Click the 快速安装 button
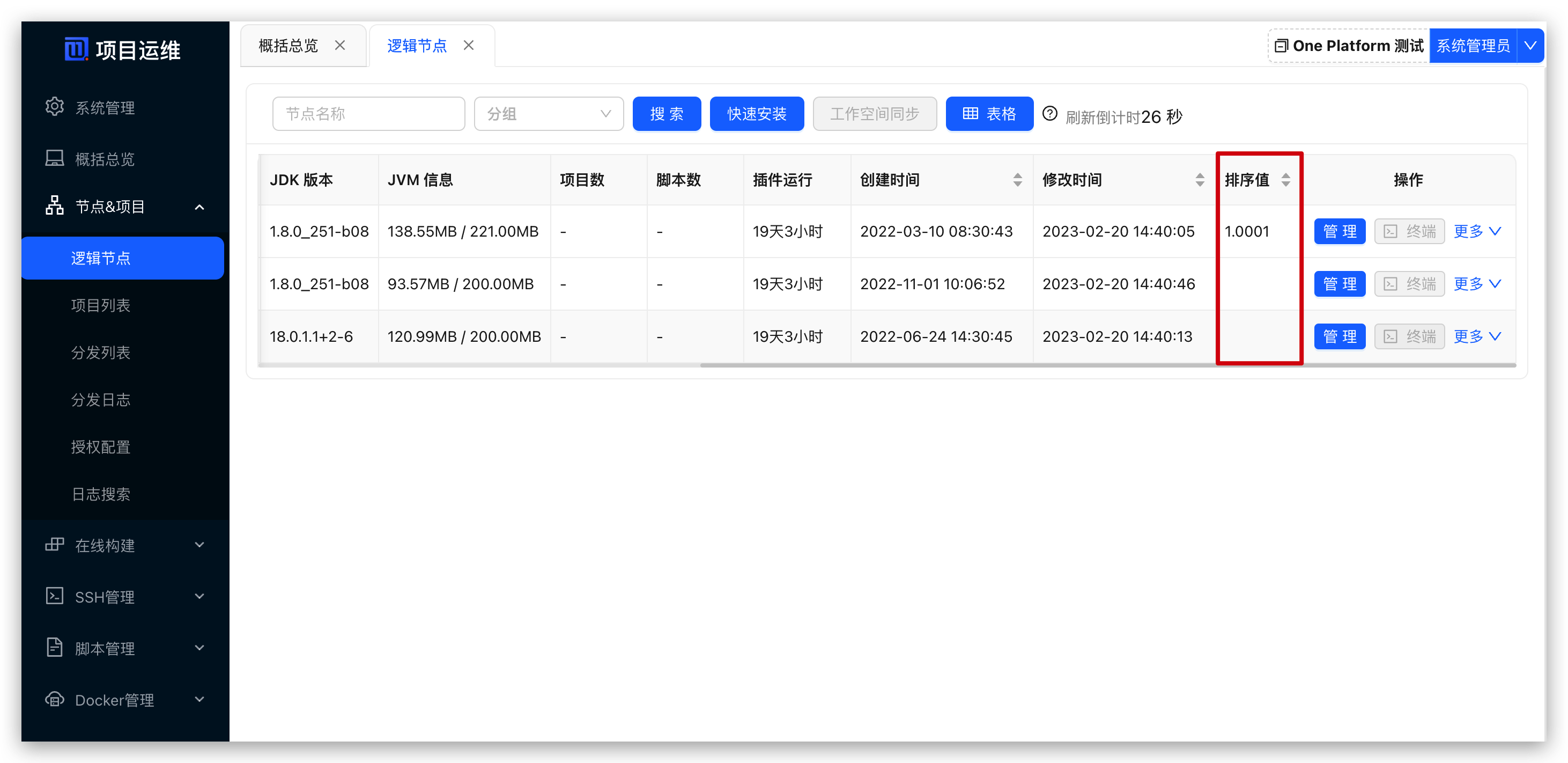The height and width of the screenshot is (763, 1568). pyautogui.click(x=757, y=114)
